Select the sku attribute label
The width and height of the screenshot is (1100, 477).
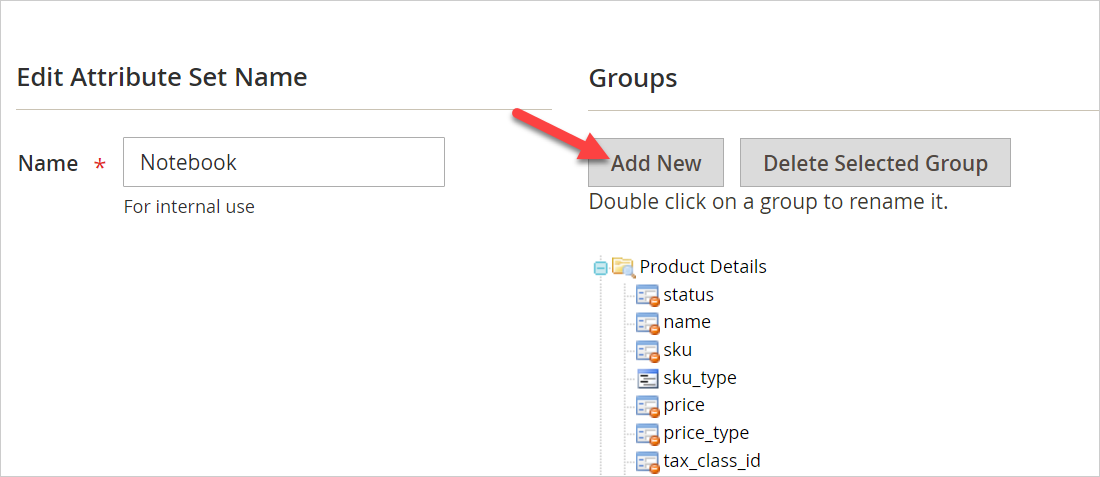click(x=678, y=350)
